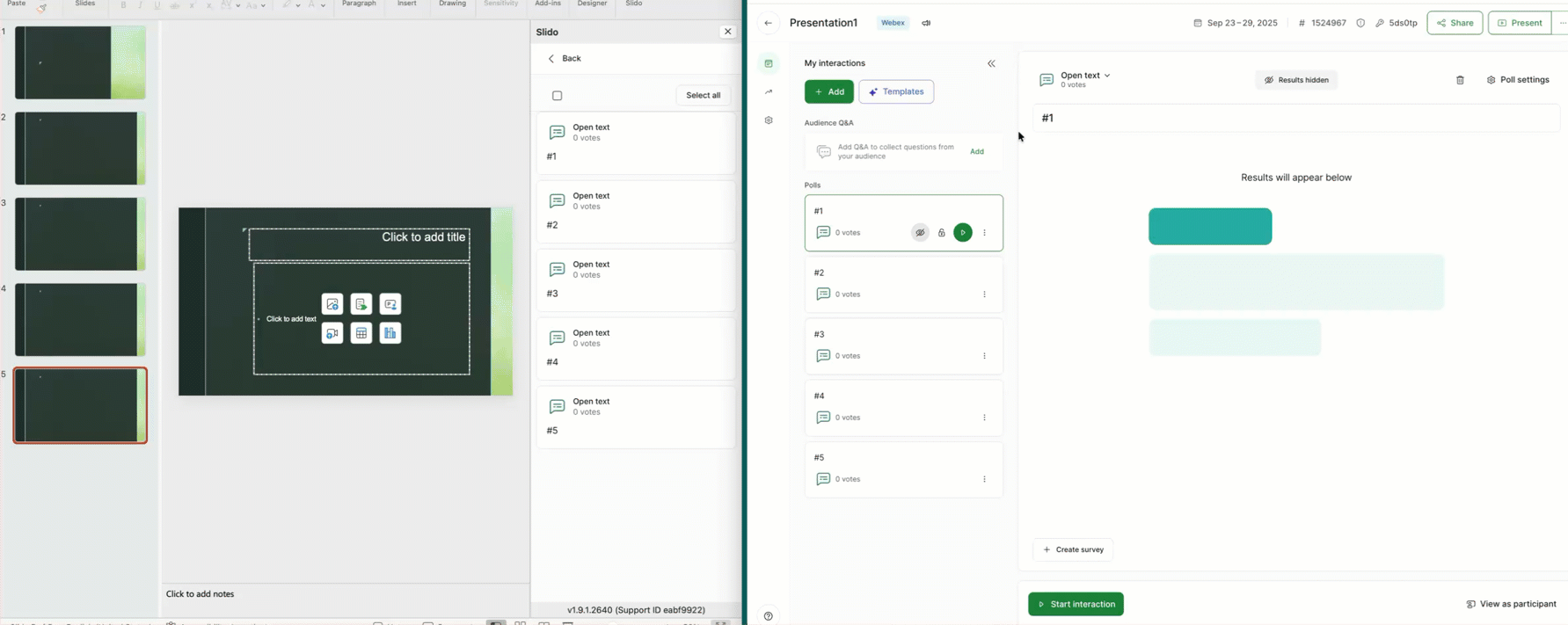Open the Templates button
This screenshot has height=625, width=1568.
coord(896,91)
